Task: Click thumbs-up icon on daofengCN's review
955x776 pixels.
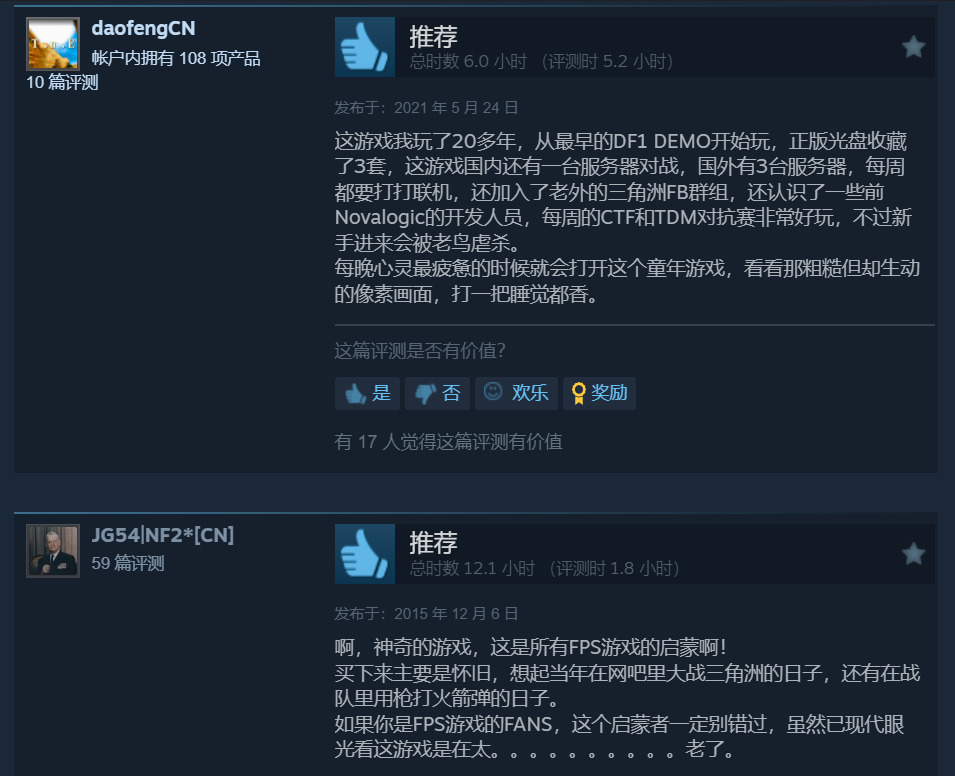Action: 364,47
